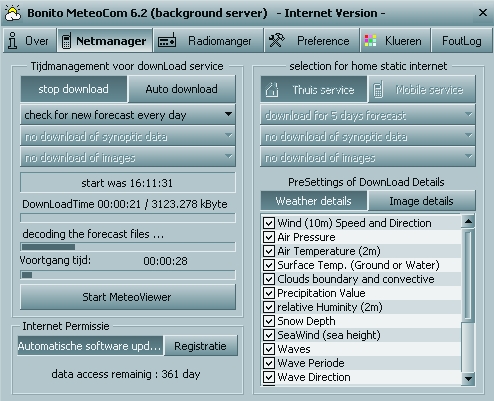Viewport: 494px width, 401px height.
Task: Click 'data access remainig : 361 day' text
Action: [126, 374]
